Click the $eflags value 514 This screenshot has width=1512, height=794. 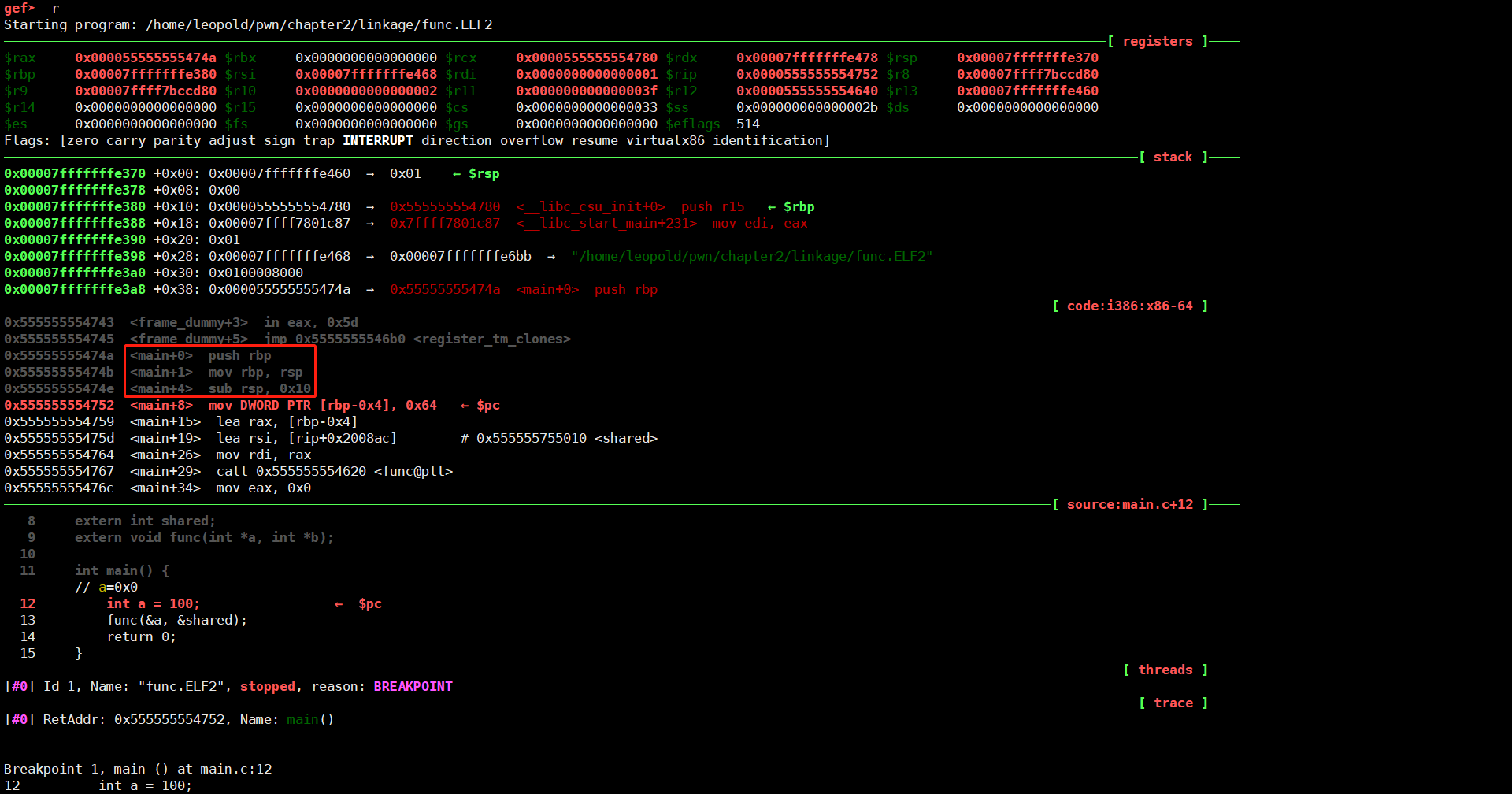tap(748, 124)
